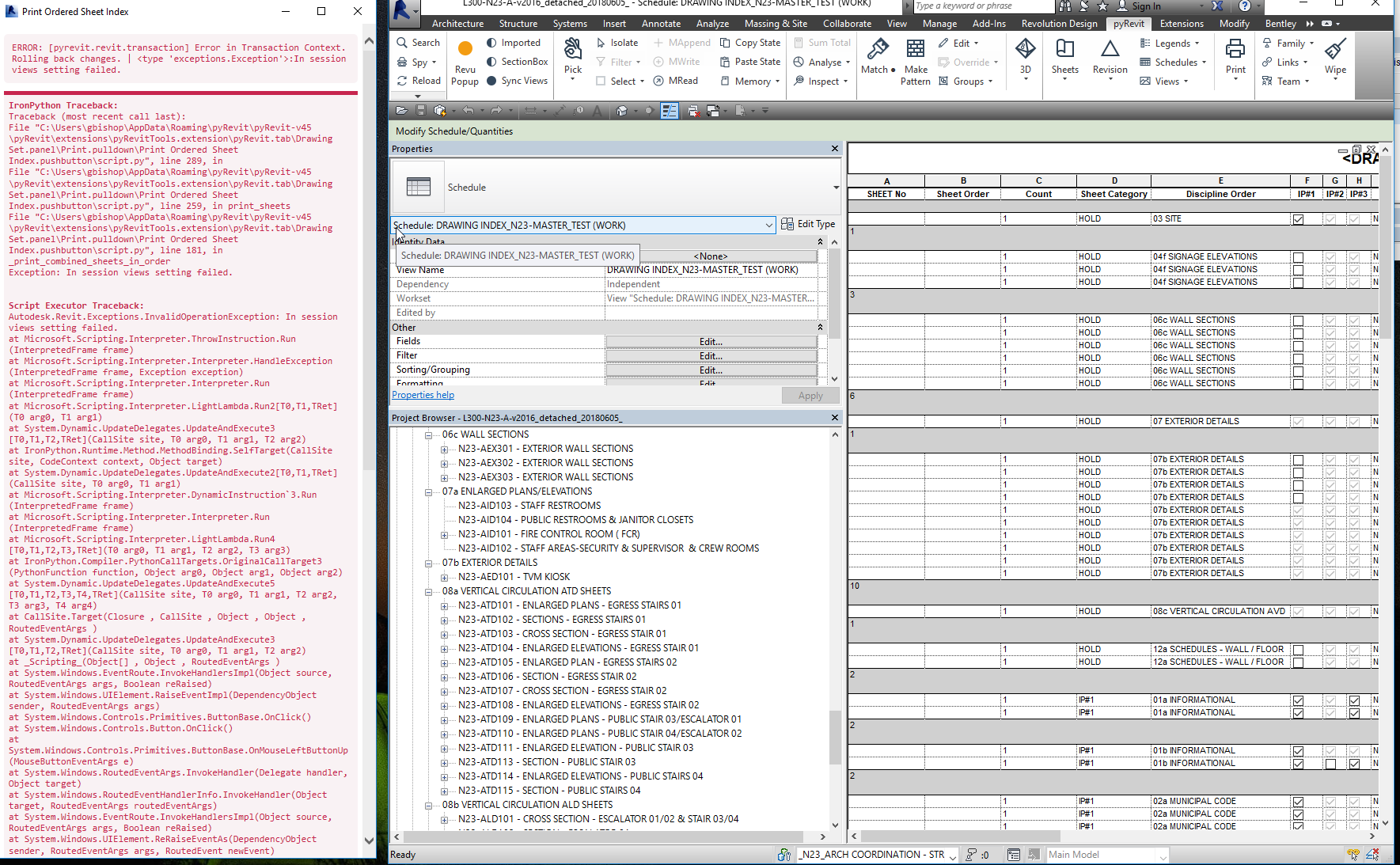Switch to the Annotate tab
Screen dimensions: 1400x865
pyautogui.click(x=661, y=24)
